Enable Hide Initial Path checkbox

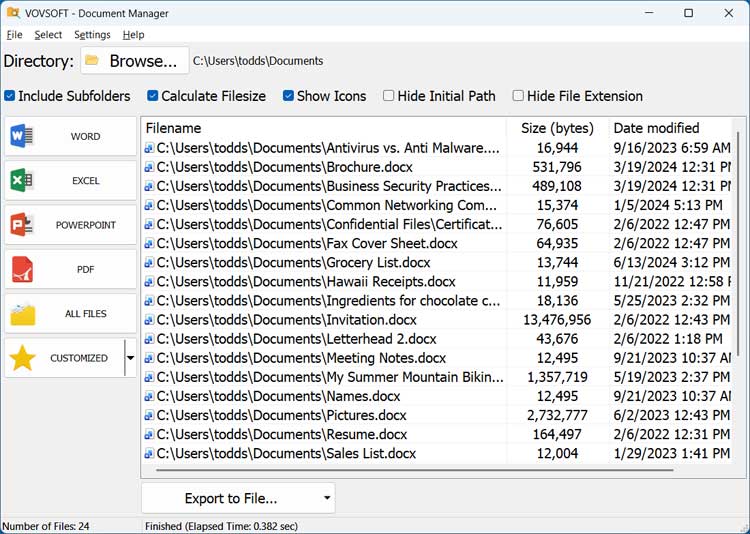point(388,96)
